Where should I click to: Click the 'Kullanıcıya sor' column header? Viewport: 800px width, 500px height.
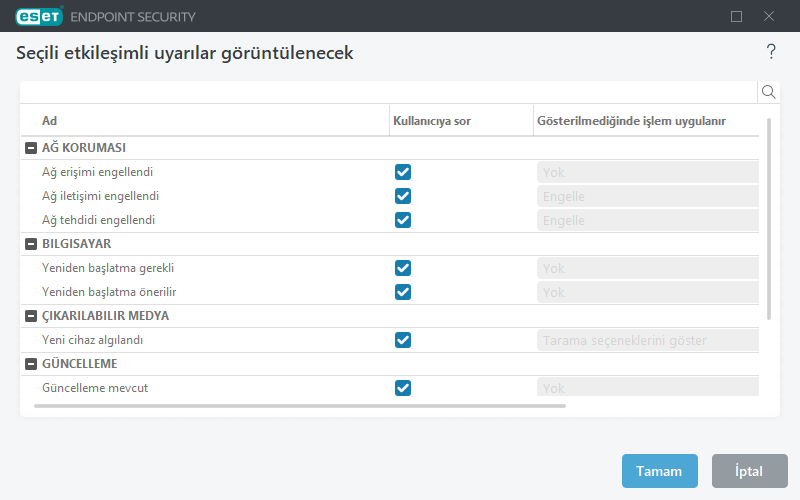pos(431,121)
